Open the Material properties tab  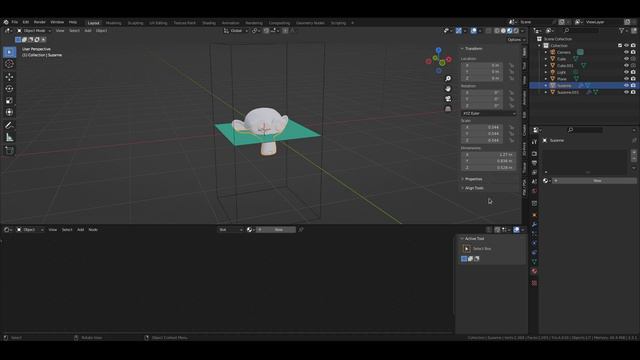pos(534,271)
